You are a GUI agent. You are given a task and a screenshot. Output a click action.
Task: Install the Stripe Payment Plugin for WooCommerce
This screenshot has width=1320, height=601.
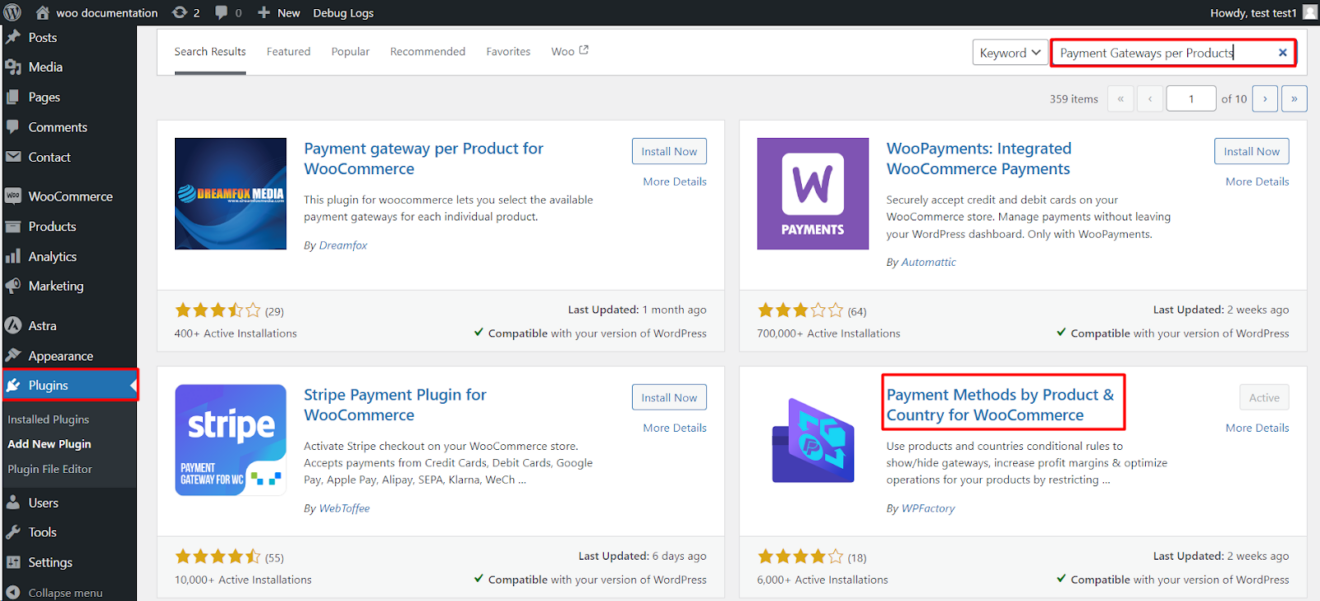coord(669,397)
